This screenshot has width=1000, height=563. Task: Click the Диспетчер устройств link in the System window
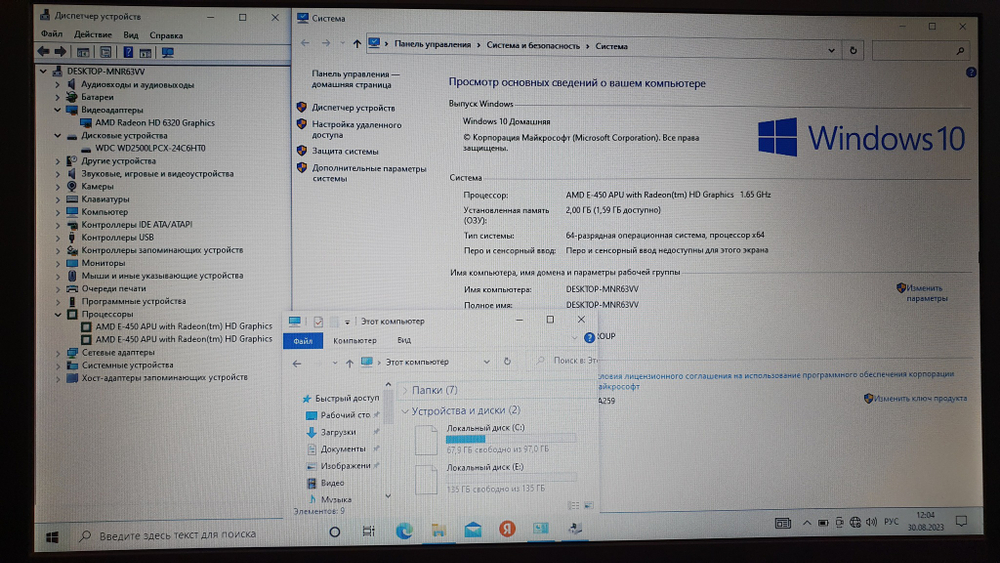353,108
